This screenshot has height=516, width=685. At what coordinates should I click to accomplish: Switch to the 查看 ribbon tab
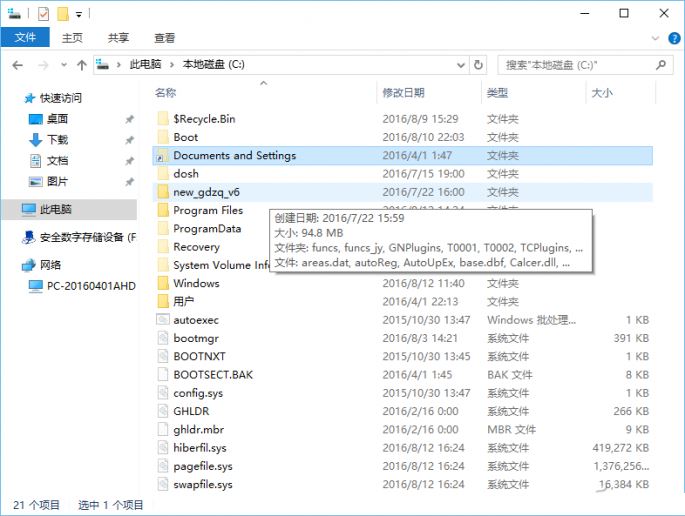point(165,38)
